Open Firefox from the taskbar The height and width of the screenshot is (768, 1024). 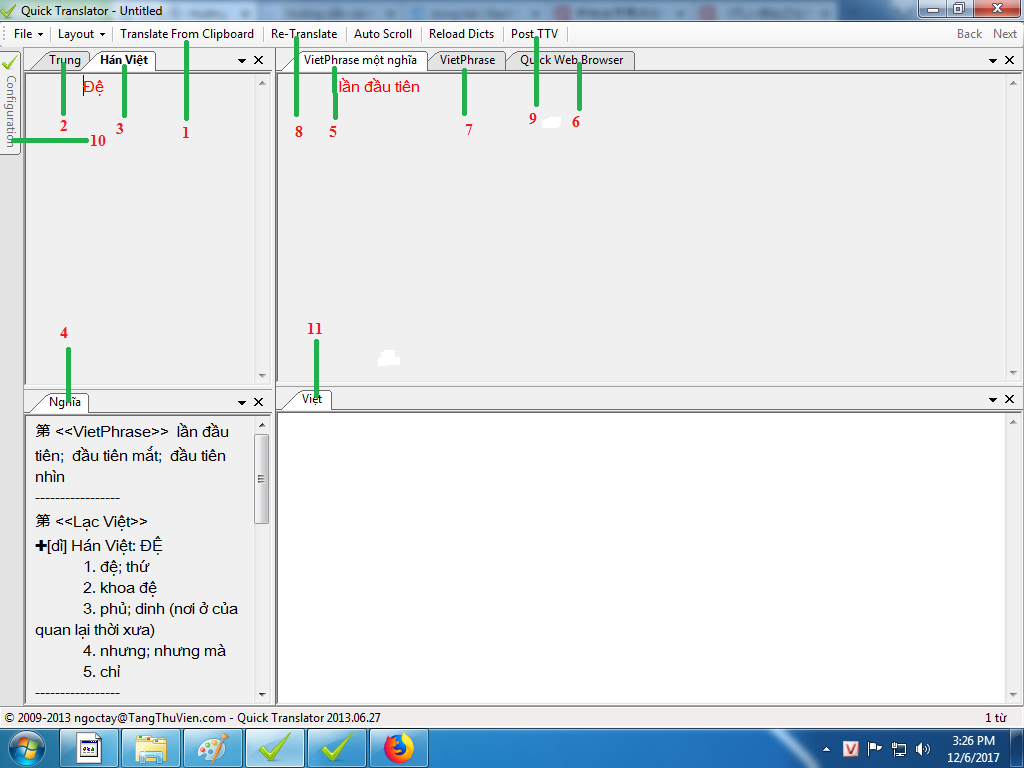point(399,748)
